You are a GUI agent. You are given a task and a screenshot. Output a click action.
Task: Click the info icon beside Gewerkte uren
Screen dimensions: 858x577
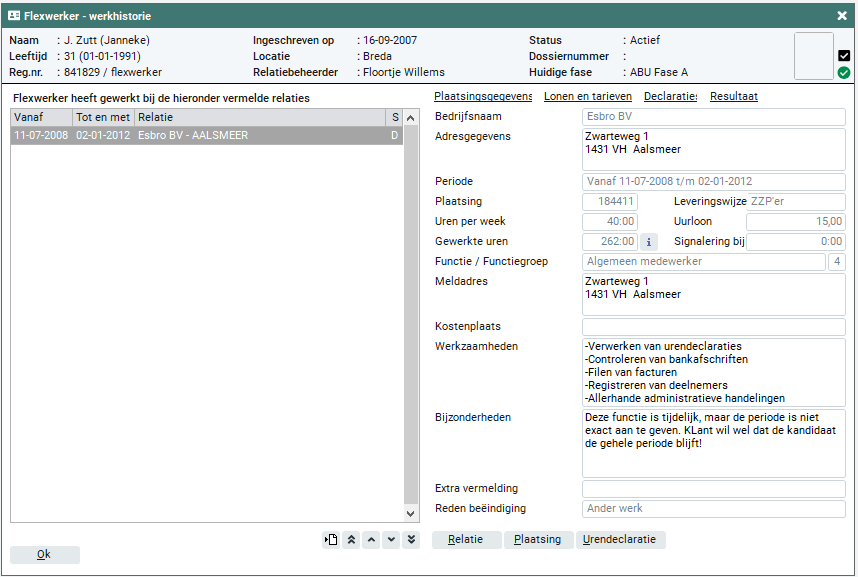tap(648, 241)
